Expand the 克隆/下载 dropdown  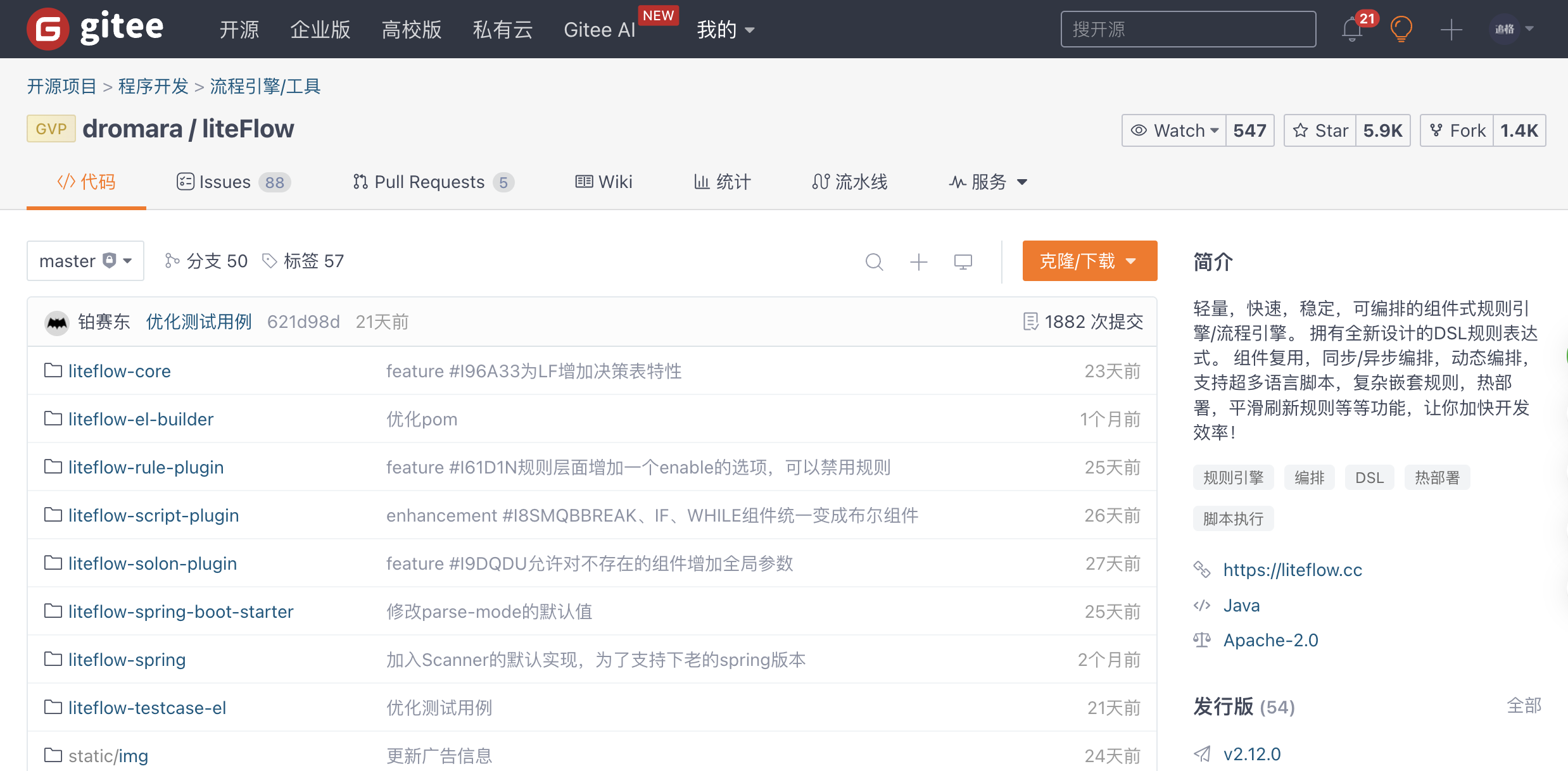(1090, 261)
